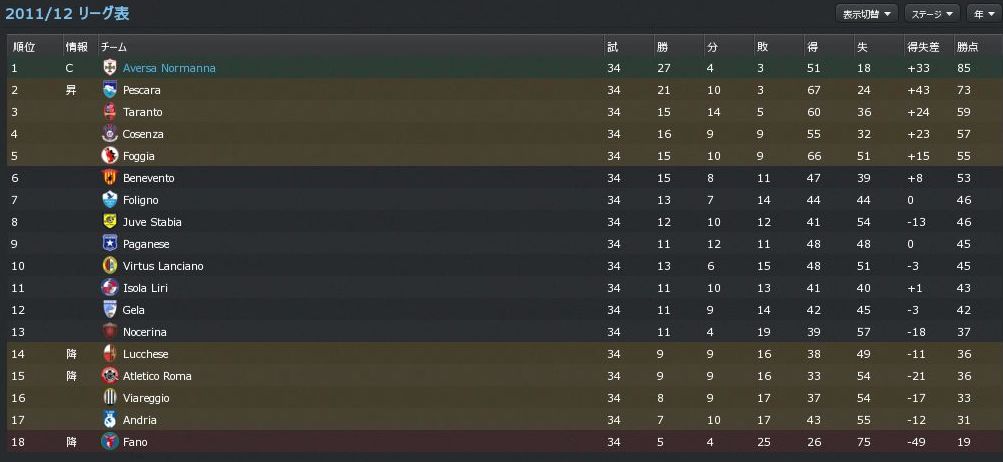This screenshot has height=462, width=1003.
Task: Click the Taranto club badge
Action: pos(110,112)
